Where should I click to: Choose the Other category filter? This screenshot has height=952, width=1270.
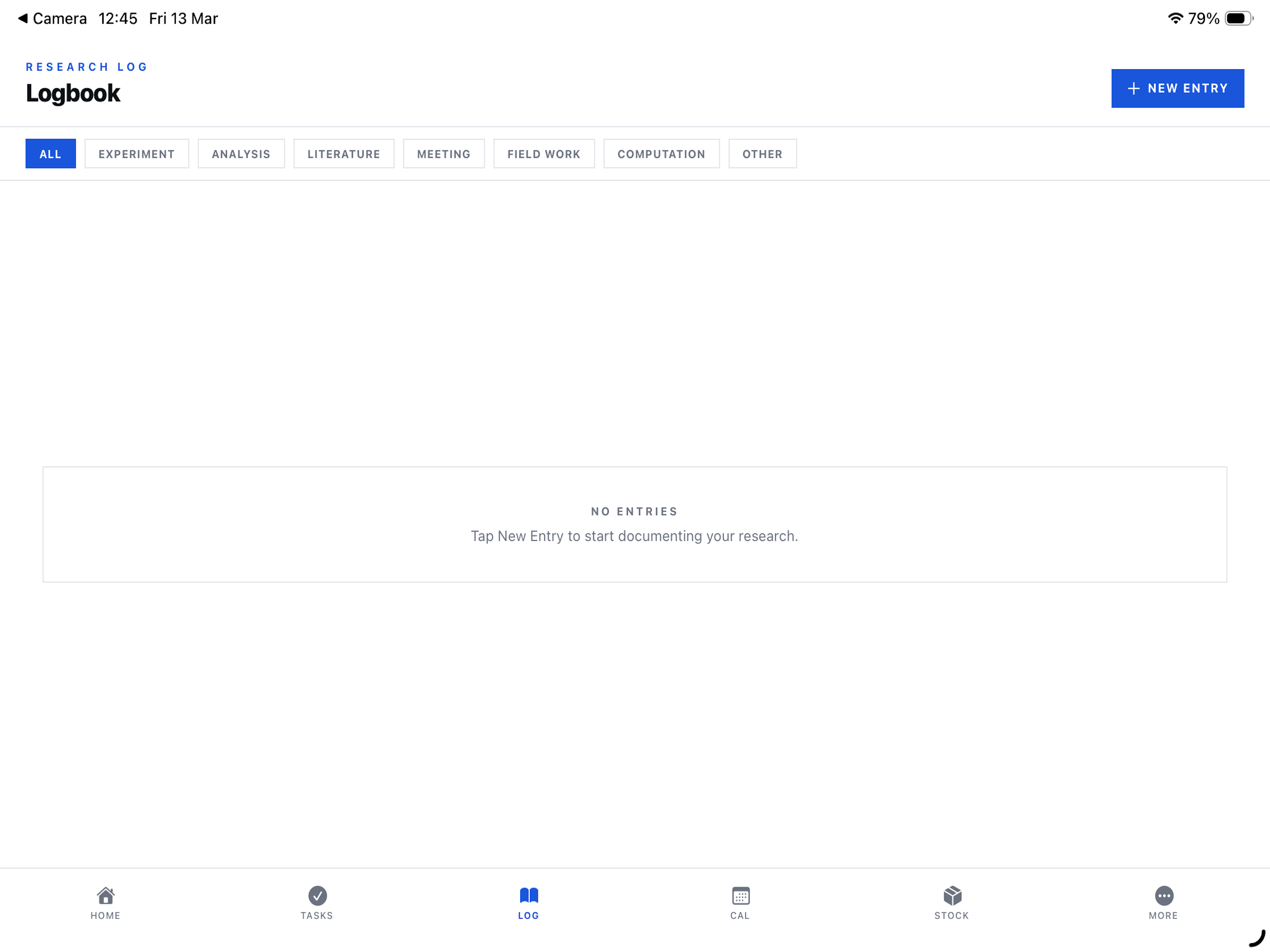point(762,154)
